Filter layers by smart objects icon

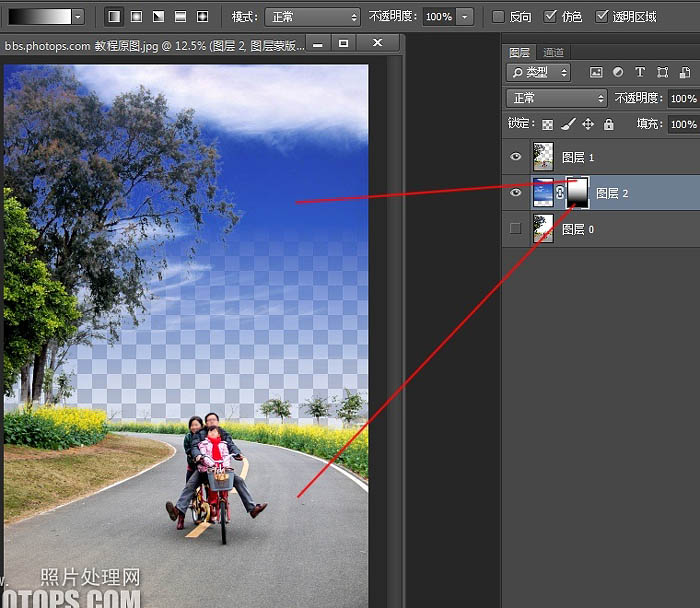click(685, 72)
